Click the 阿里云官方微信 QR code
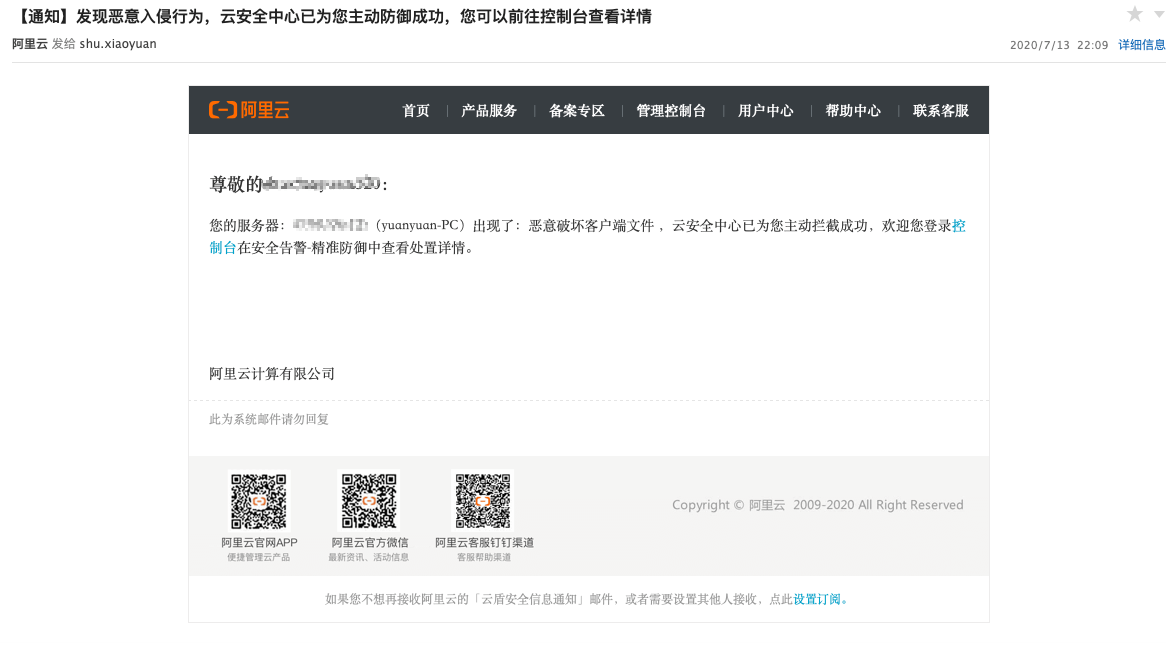This screenshot has height=659, width=1166. pyautogui.click(x=369, y=501)
